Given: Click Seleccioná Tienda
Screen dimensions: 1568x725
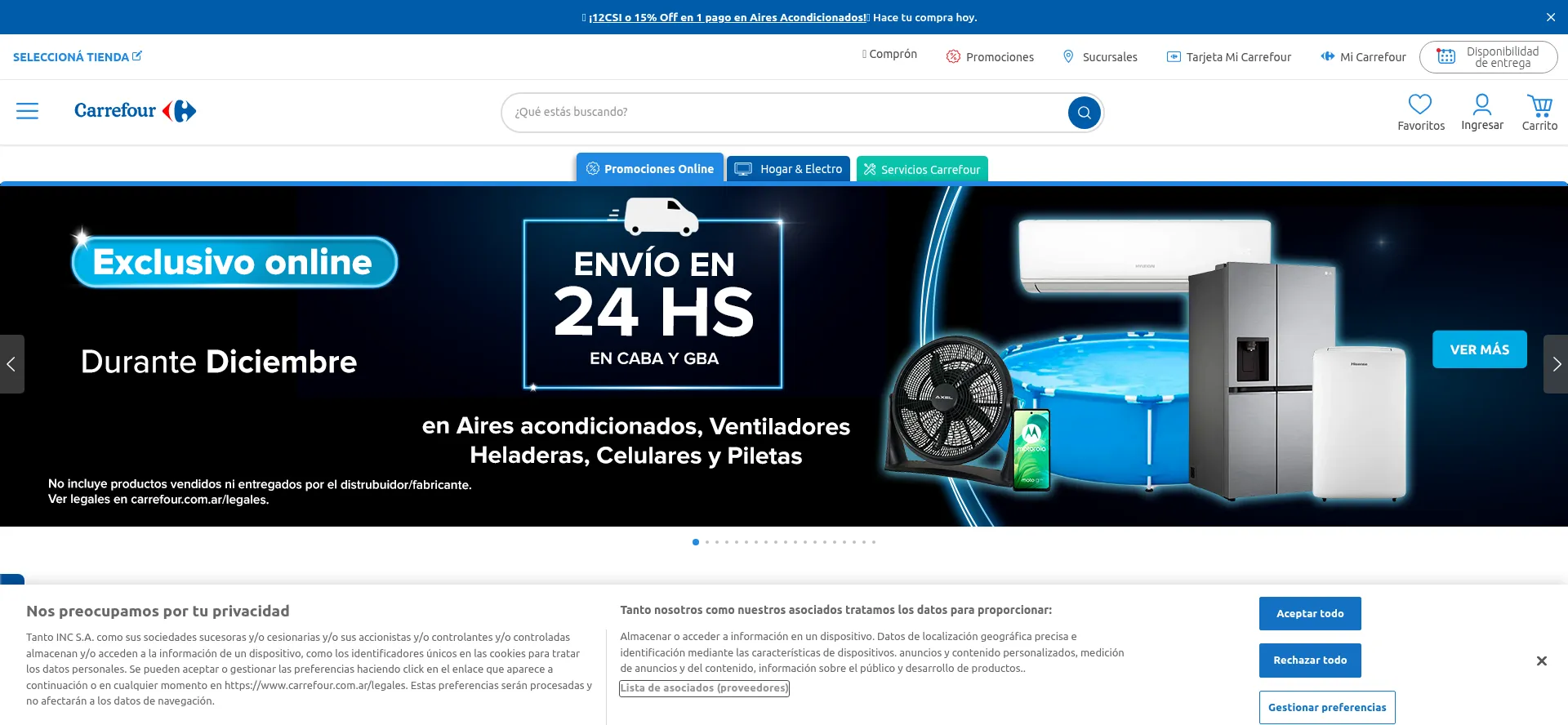Looking at the screenshot, I should (78, 57).
